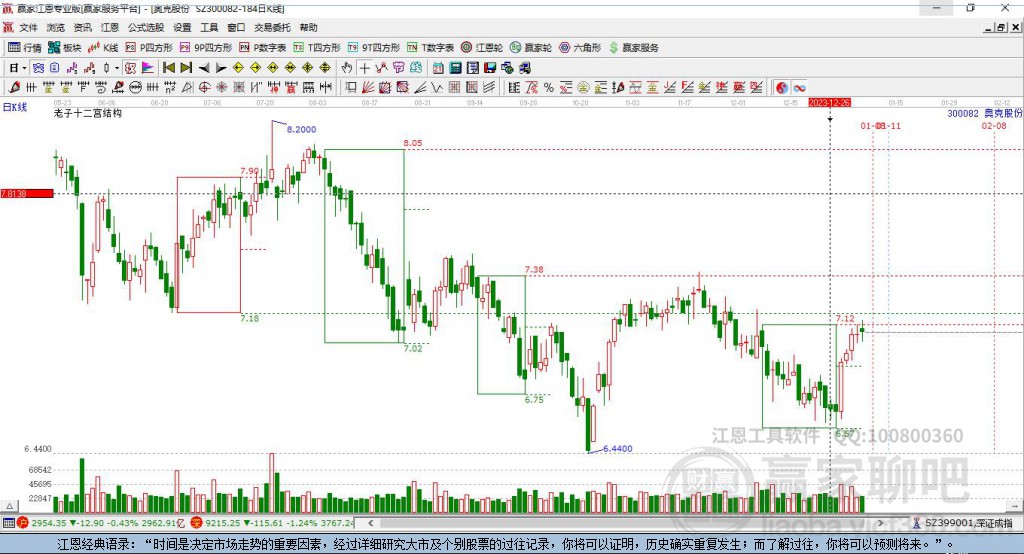Jump to last bar icon
The width and height of the screenshot is (1024, 554).
[186, 68]
